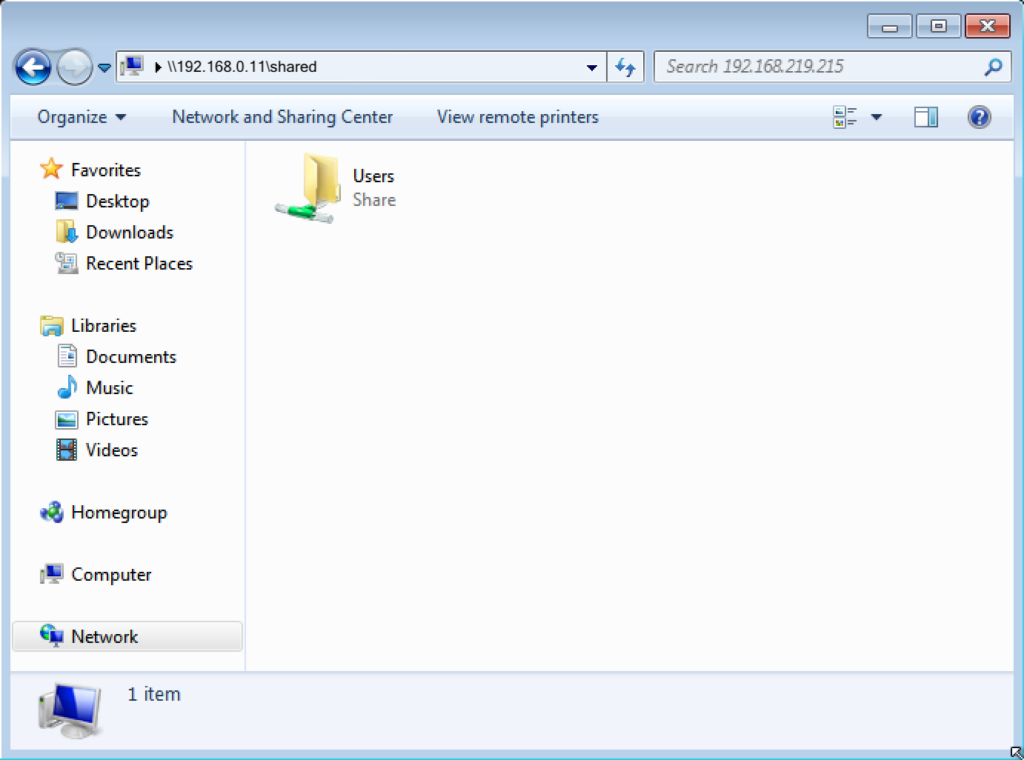Image resolution: width=1024 pixels, height=760 pixels.
Task: Click the greyed Forward arrow button
Action: click(x=74, y=67)
